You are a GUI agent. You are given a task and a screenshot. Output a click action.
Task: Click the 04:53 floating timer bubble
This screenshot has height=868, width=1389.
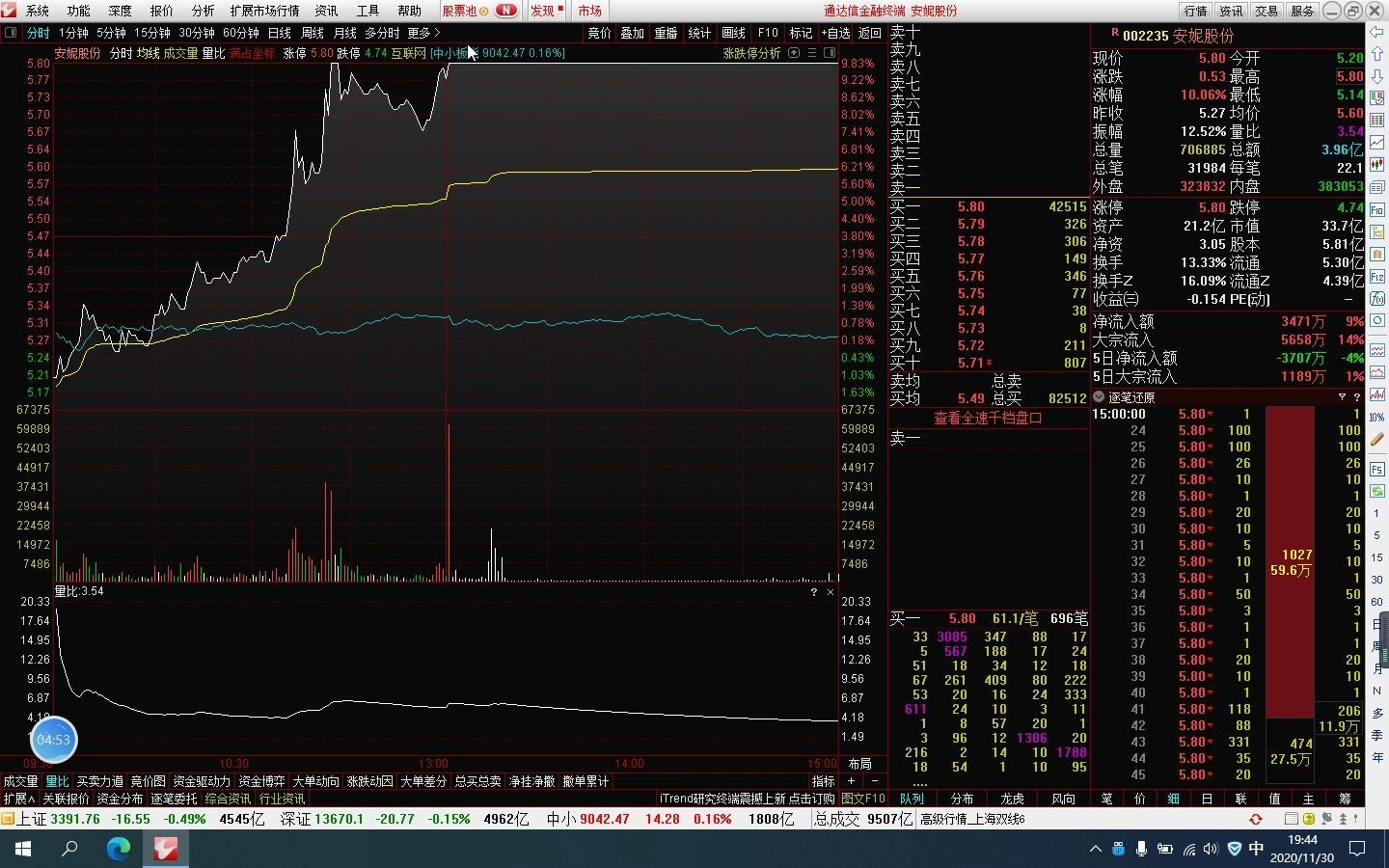point(53,740)
